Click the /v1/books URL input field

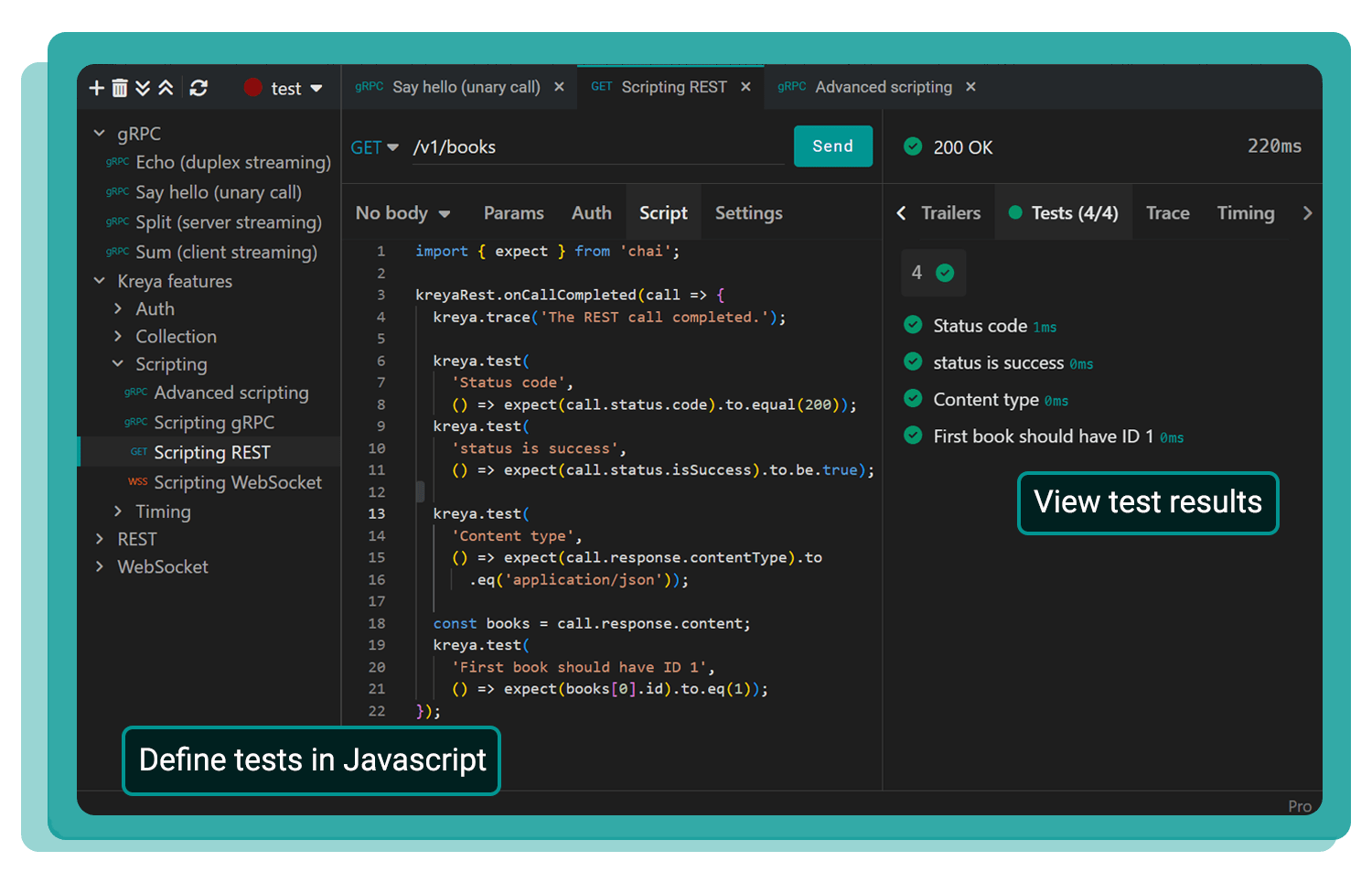[598, 147]
